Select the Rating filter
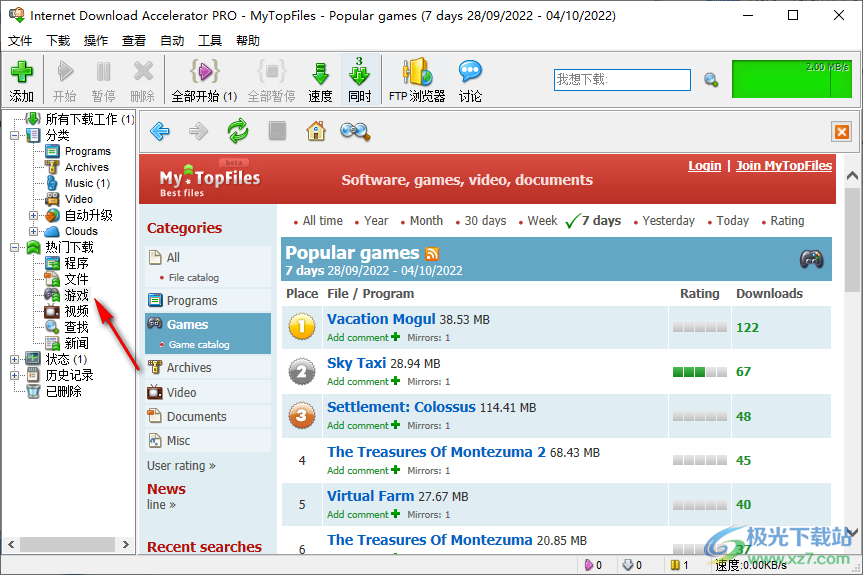The image size is (863, 575). [787, 221]
